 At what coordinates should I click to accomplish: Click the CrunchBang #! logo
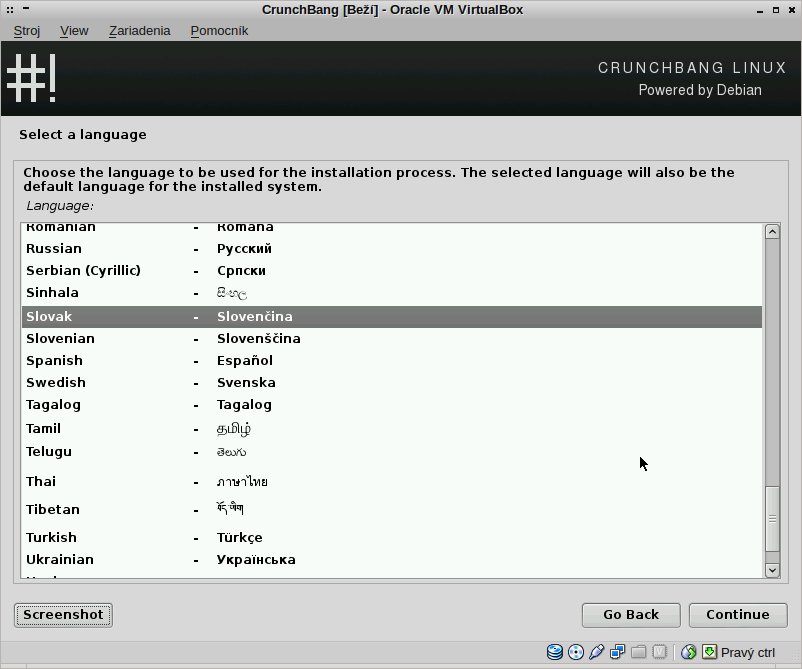[x=32, y=78]
